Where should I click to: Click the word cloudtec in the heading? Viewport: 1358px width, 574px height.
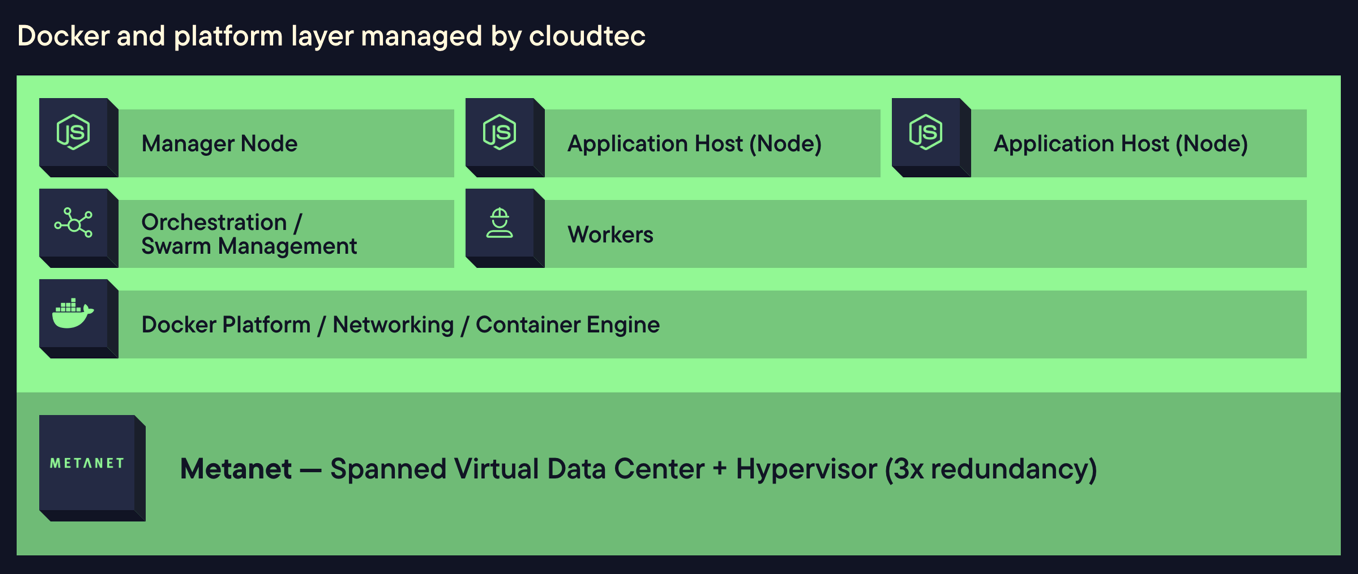587,37
